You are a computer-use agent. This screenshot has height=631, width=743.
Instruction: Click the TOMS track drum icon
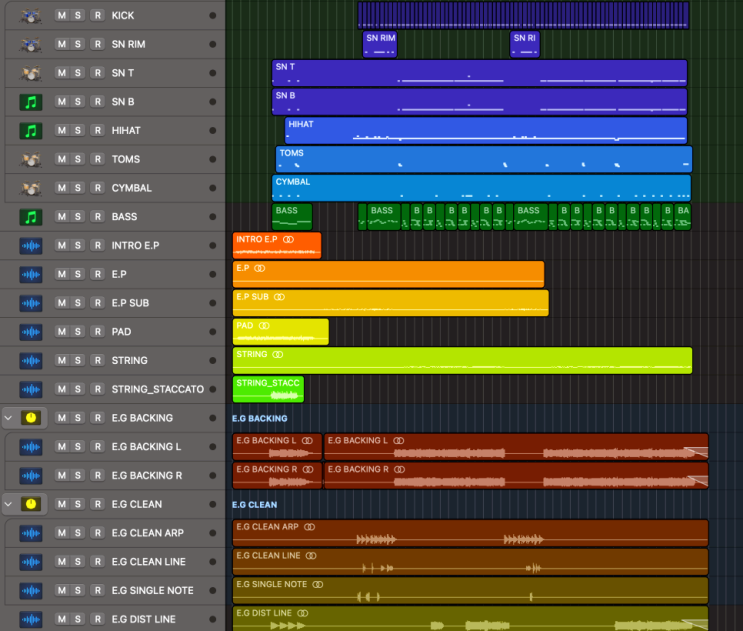[30, 160]
